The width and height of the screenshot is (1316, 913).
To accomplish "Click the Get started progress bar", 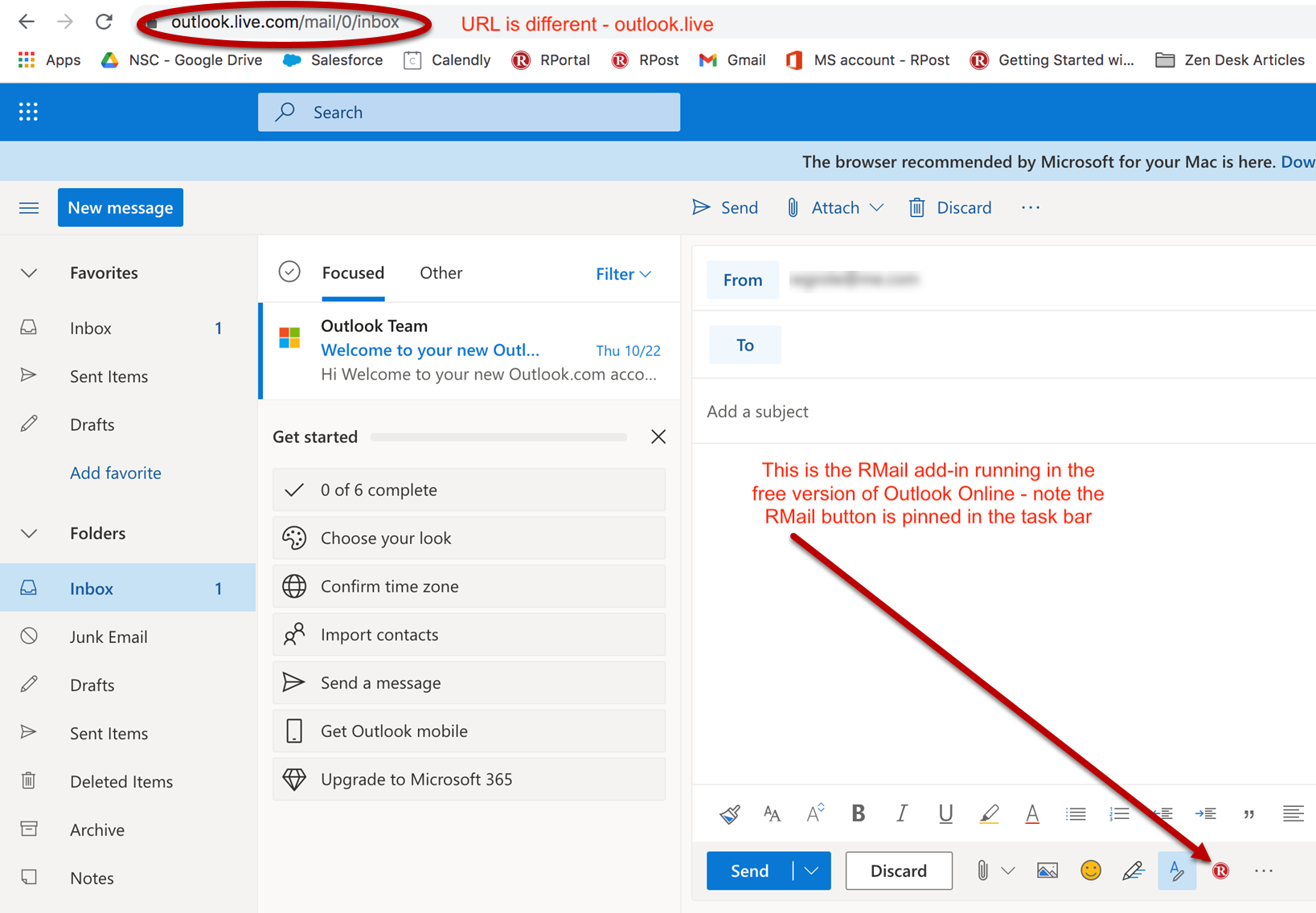I will [498, 437].
